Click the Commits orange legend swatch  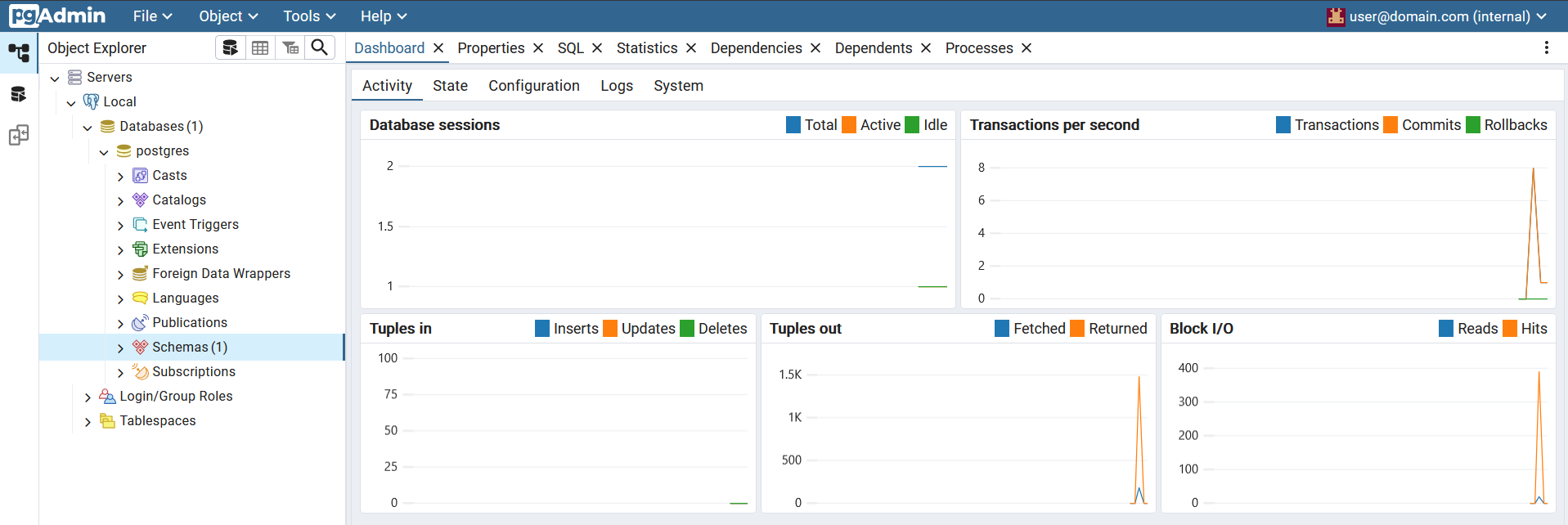[x=1391, y=124]
